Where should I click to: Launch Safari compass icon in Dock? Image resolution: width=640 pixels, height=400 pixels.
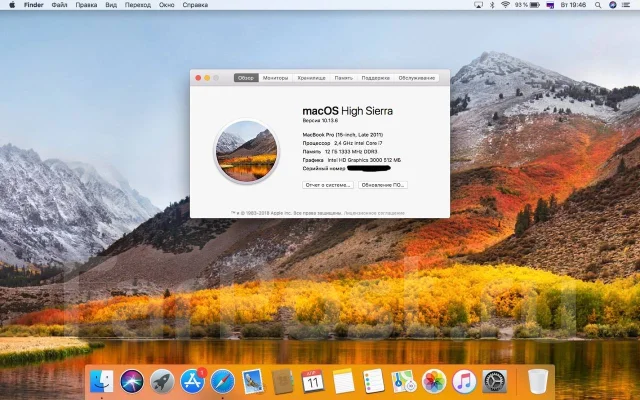point(222,381)
